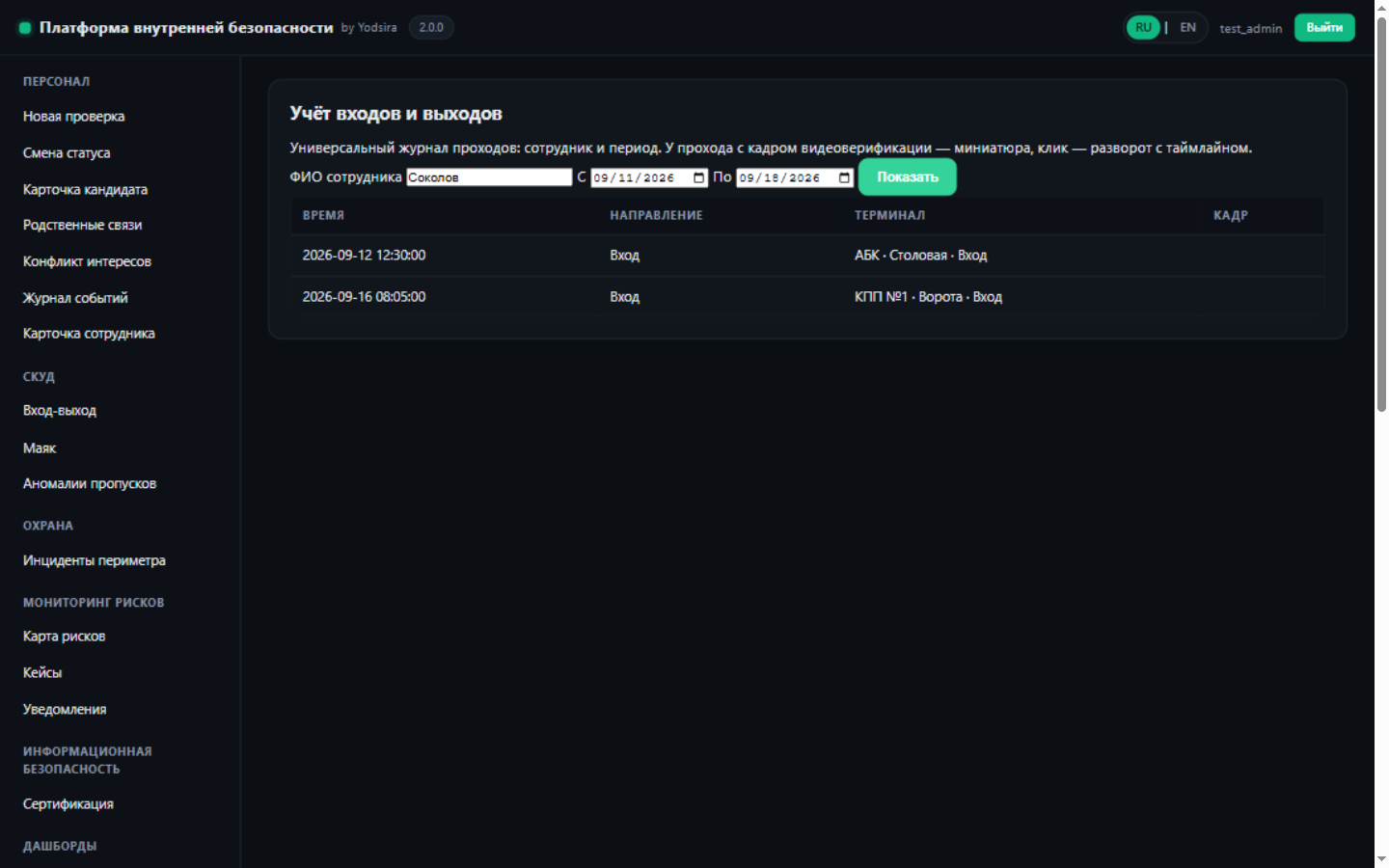Click the row dated 2026-09-12 12:30:00

(807, 256)
